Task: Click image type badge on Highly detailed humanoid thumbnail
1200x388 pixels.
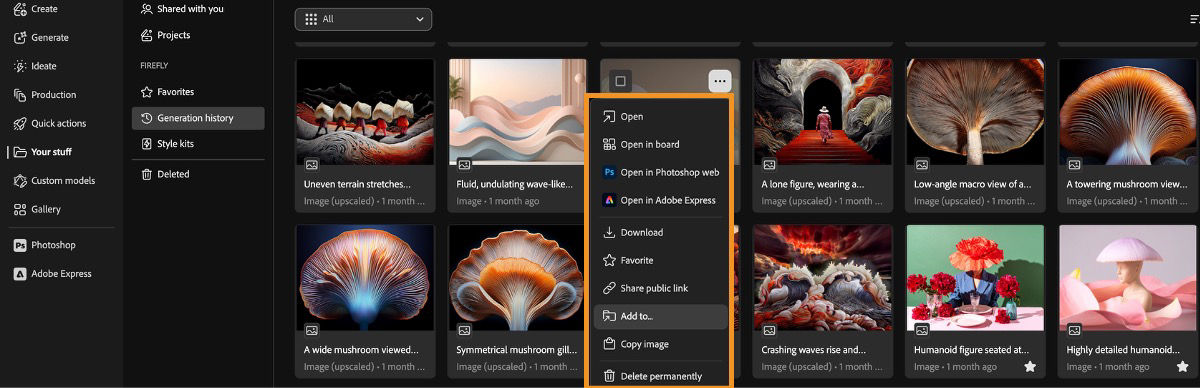Action: [1074, 330]
